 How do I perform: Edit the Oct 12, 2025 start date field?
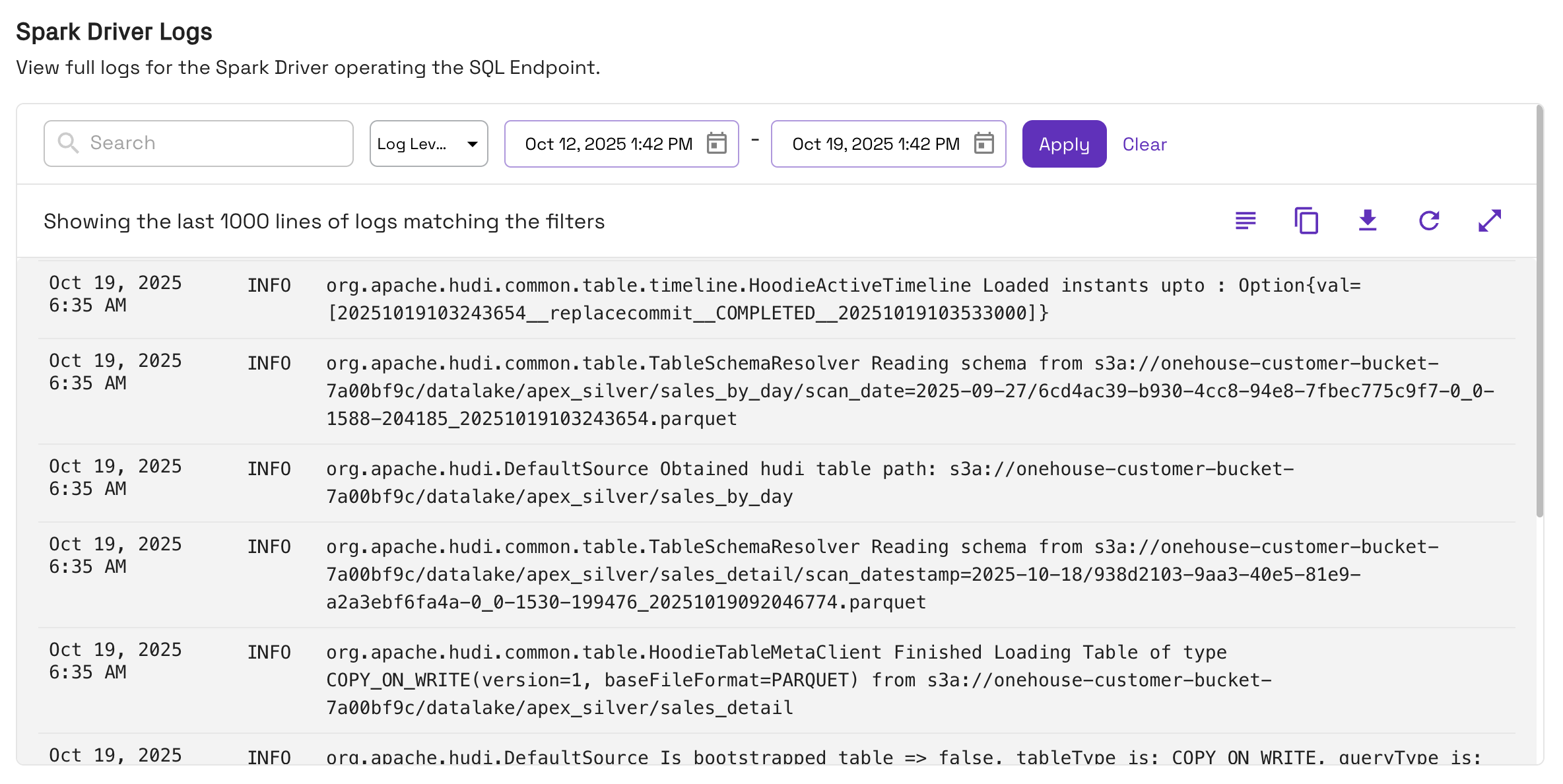point(608,144)
